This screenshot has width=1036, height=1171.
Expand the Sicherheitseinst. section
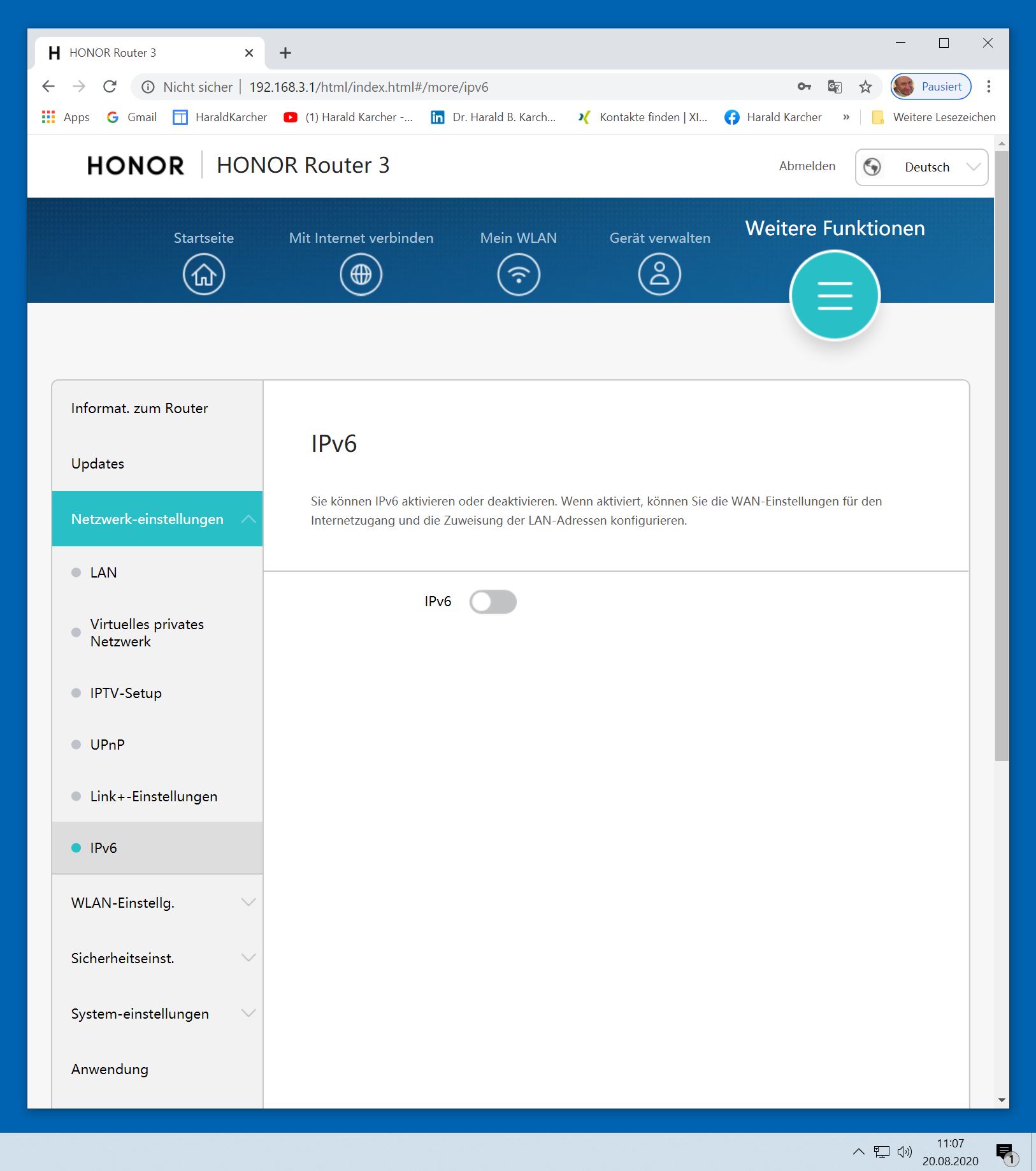[157, 958]
